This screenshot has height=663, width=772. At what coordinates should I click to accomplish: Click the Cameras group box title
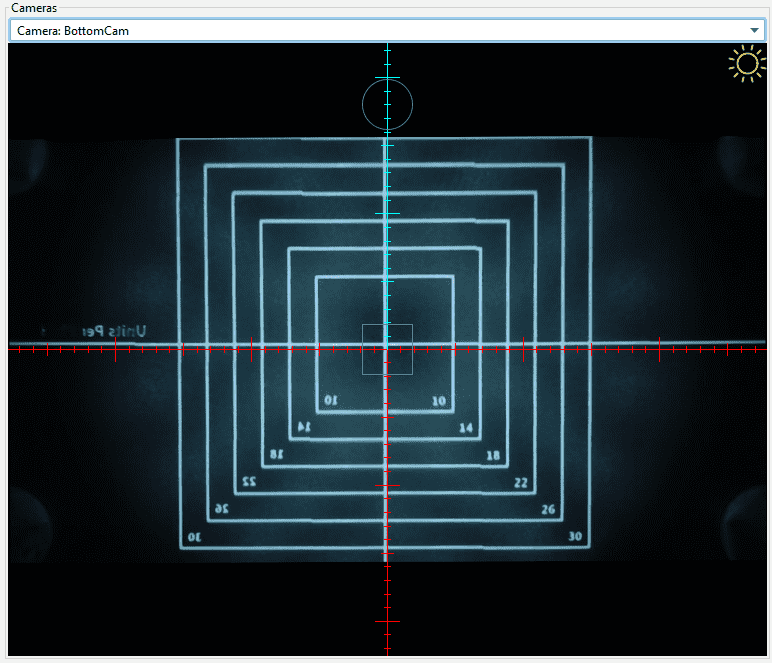pyautogui.click(x=34, y=7)
